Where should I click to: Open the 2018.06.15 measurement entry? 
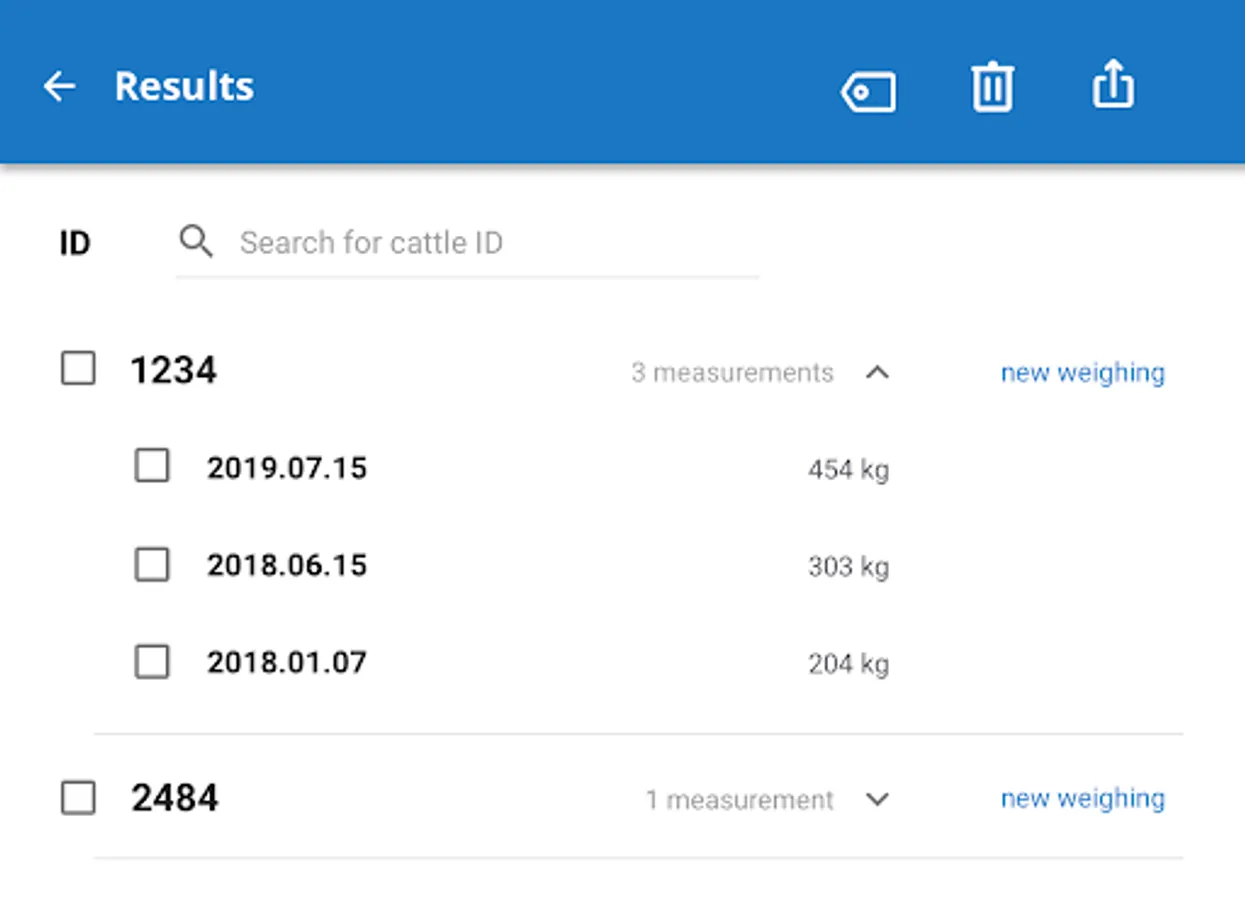click(x=287, y=566)
